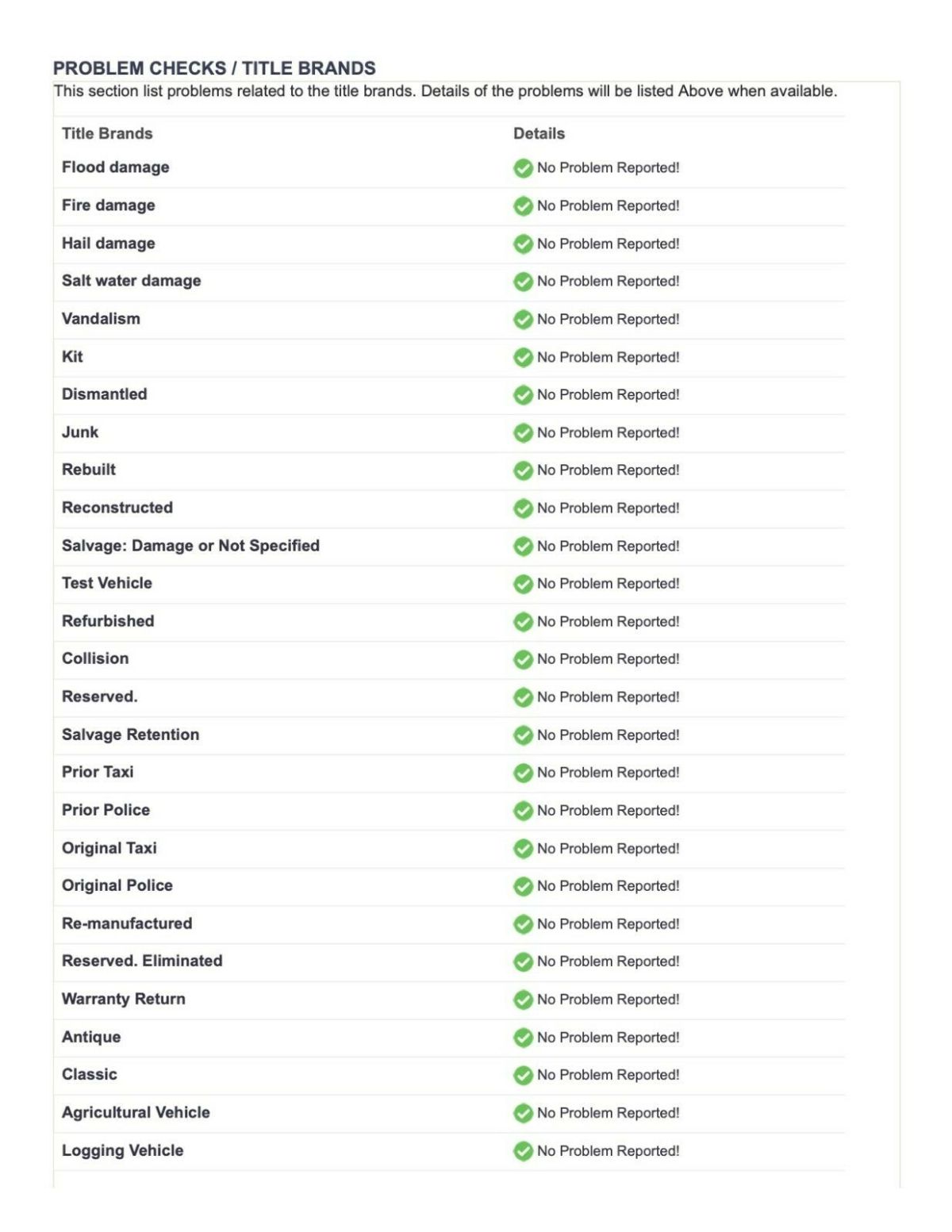952x1232 pixels.
Task: Click the check icon for Classic
Action: [x=523, y=1075]
